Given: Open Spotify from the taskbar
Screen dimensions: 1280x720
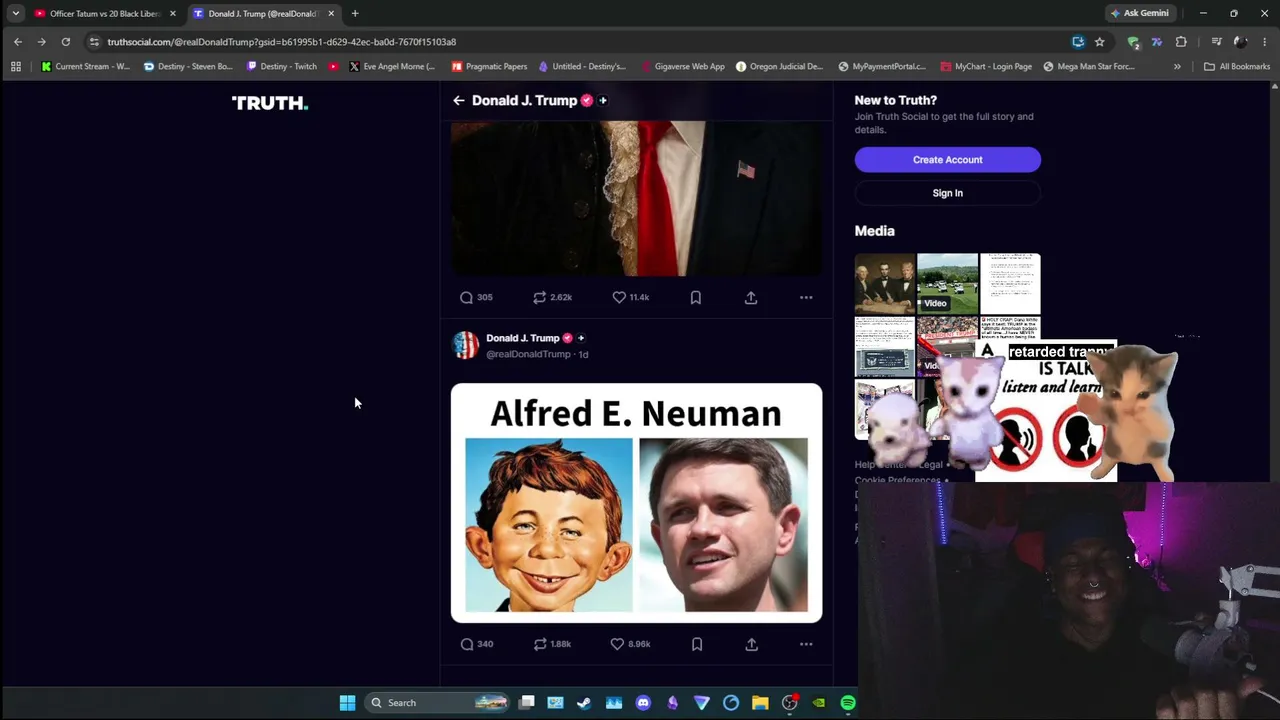Looking at the screenshot, I should click(848, 703).
